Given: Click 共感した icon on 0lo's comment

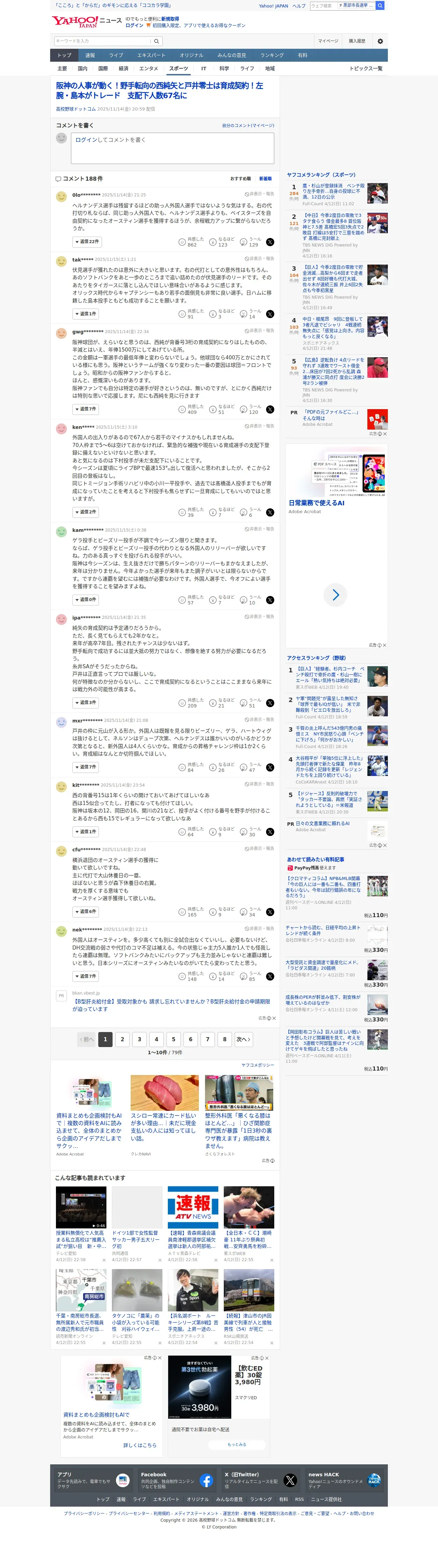Looking at the screenshot, I should 181,242.
